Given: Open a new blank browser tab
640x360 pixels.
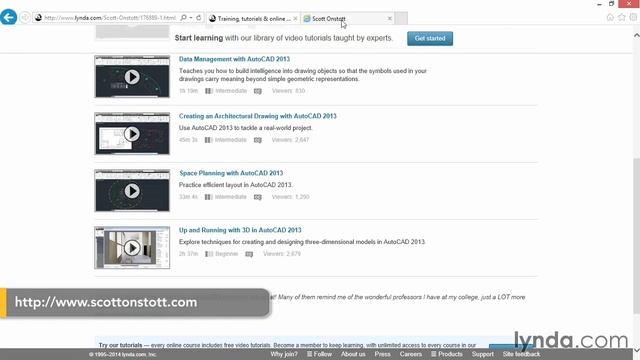Looking at the screenshot, I should pos(401,18).
